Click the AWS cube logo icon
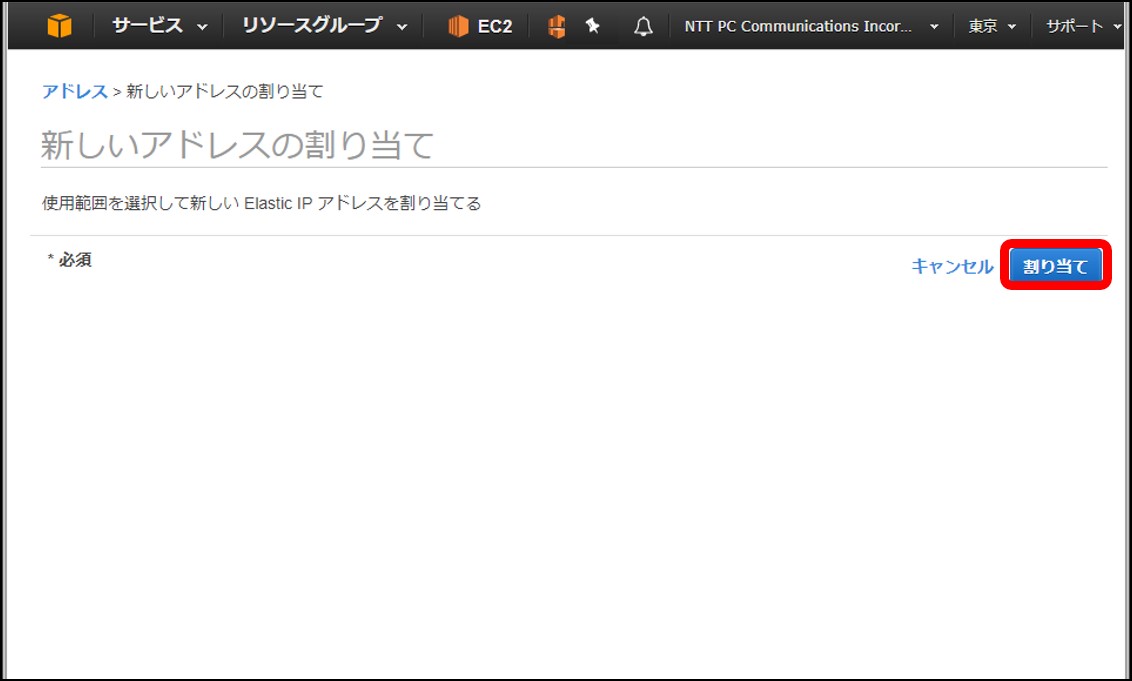Viewport: 1132px width, 681px height. [59, 26]
